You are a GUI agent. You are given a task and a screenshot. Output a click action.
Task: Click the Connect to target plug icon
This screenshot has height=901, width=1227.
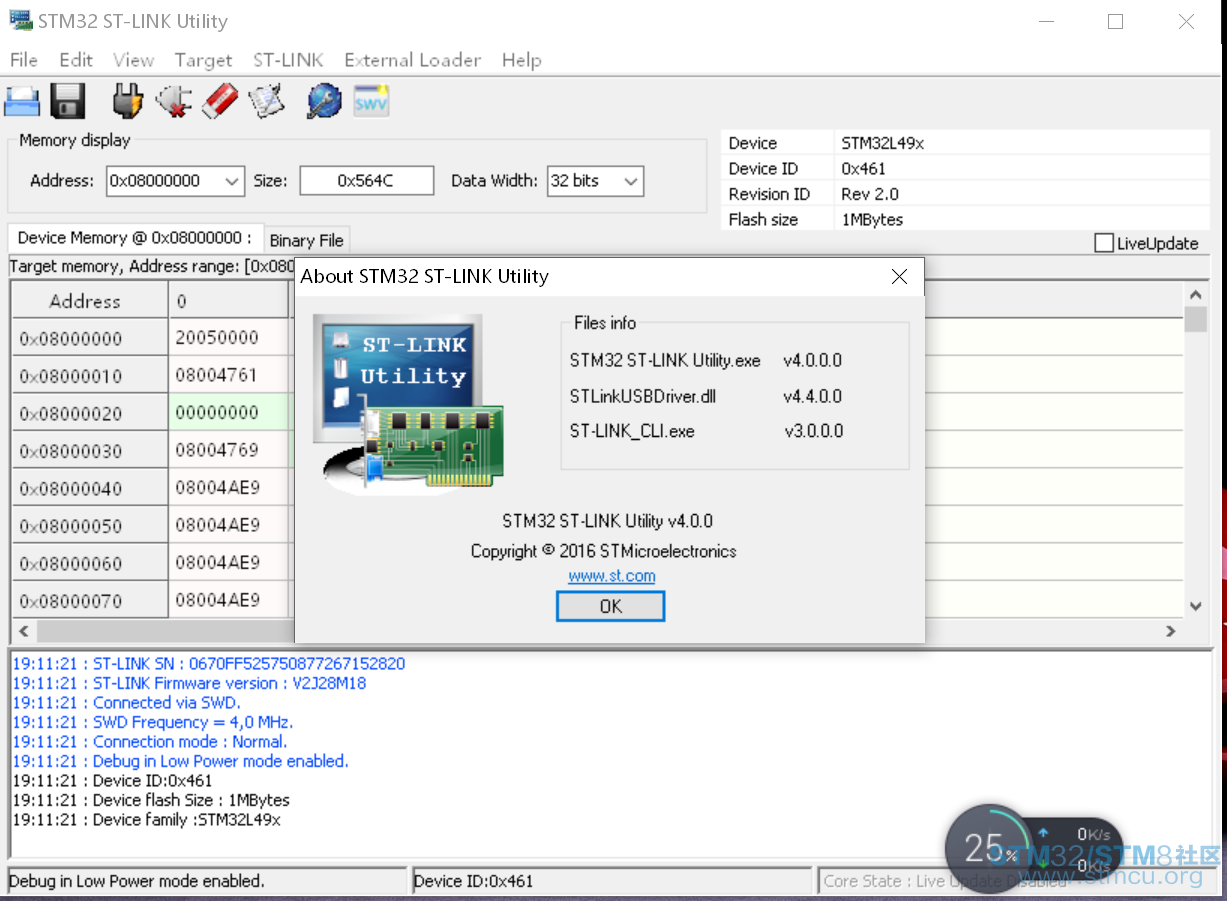128,101
